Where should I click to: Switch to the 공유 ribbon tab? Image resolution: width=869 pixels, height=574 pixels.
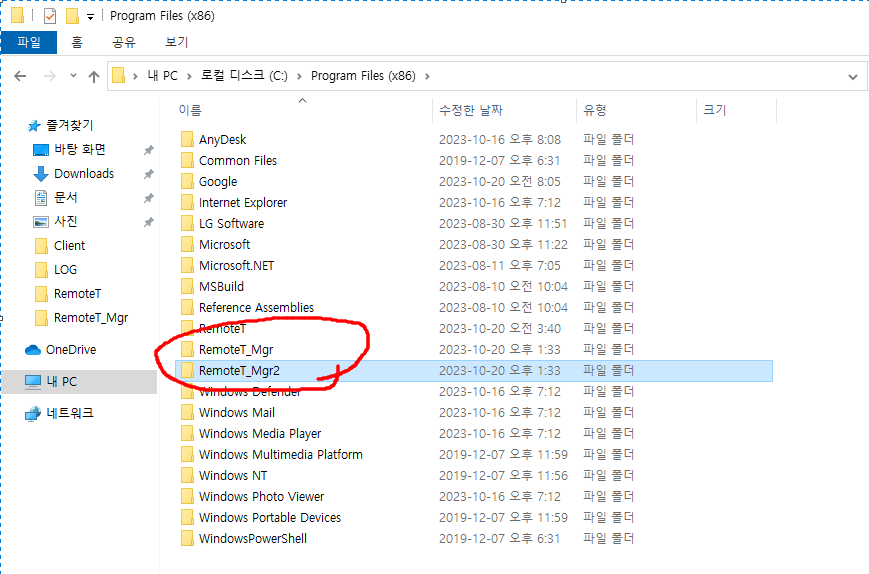[x=124, y=42]
